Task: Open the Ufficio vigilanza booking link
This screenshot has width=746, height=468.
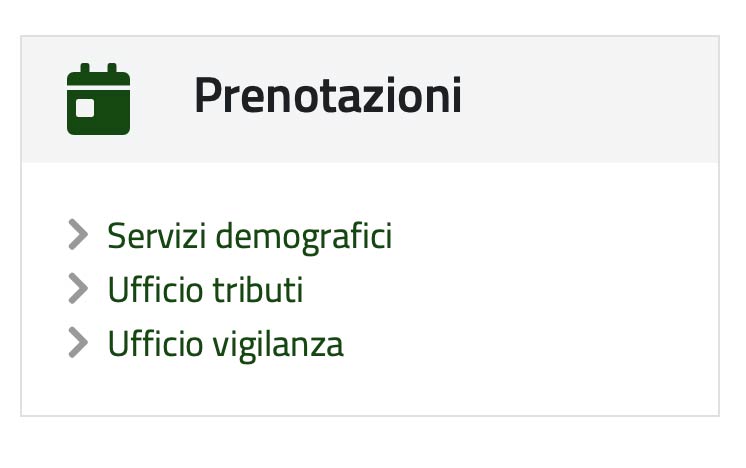Action: (x=226, y=344)
